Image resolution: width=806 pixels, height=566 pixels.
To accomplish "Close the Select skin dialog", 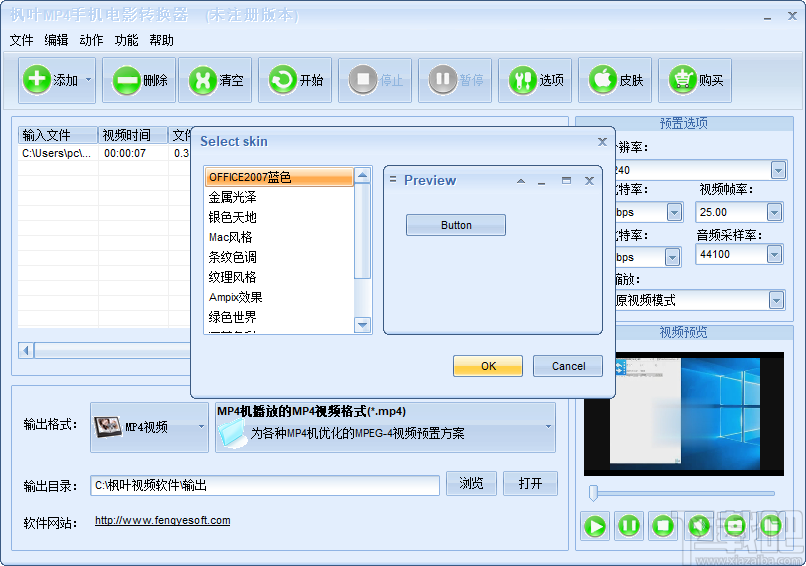I will (x=602, y=141).
